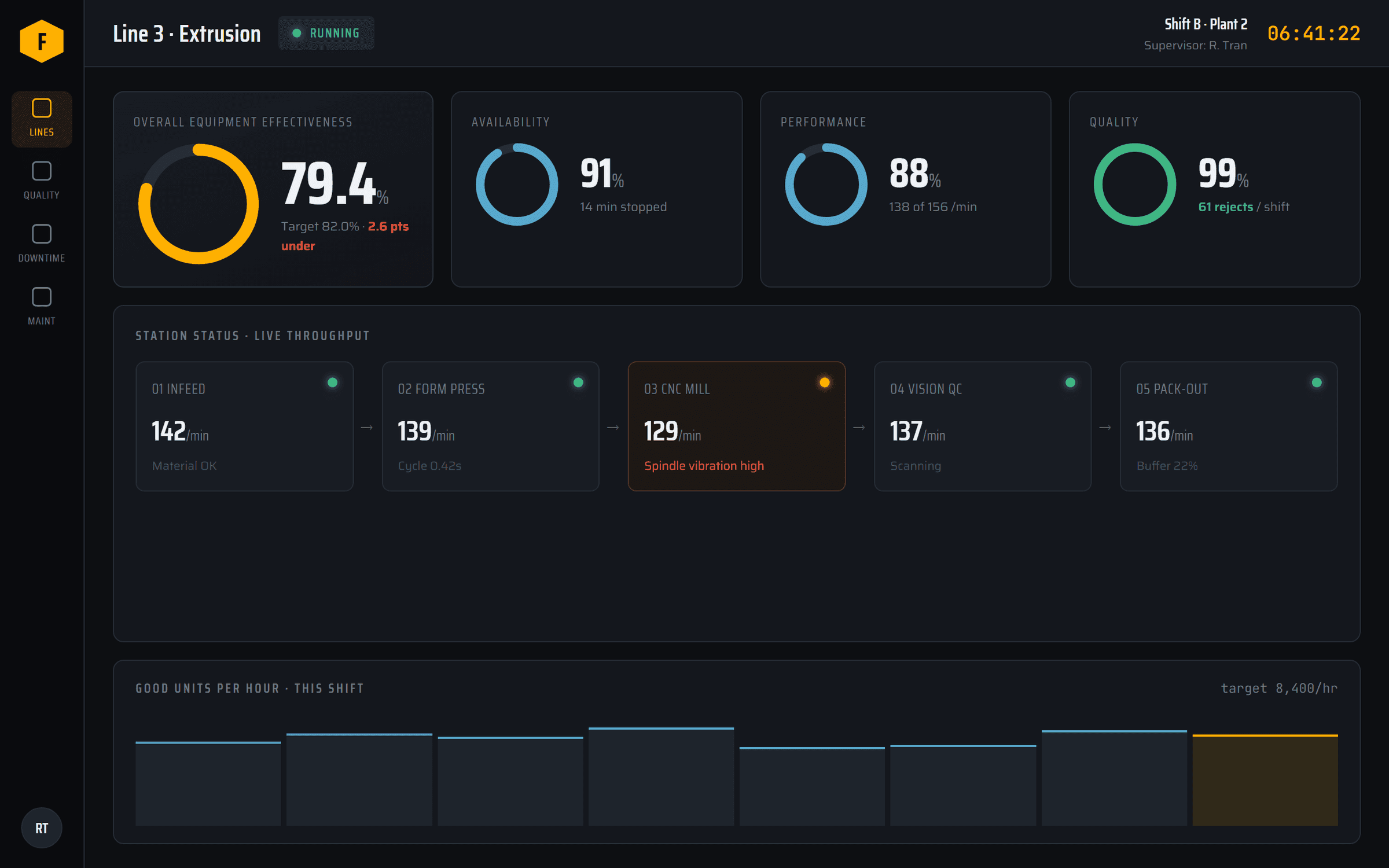Click 'Supervisor: R. Tran' text
This screenshot has width=1389, height=868.
(1196, 45)
